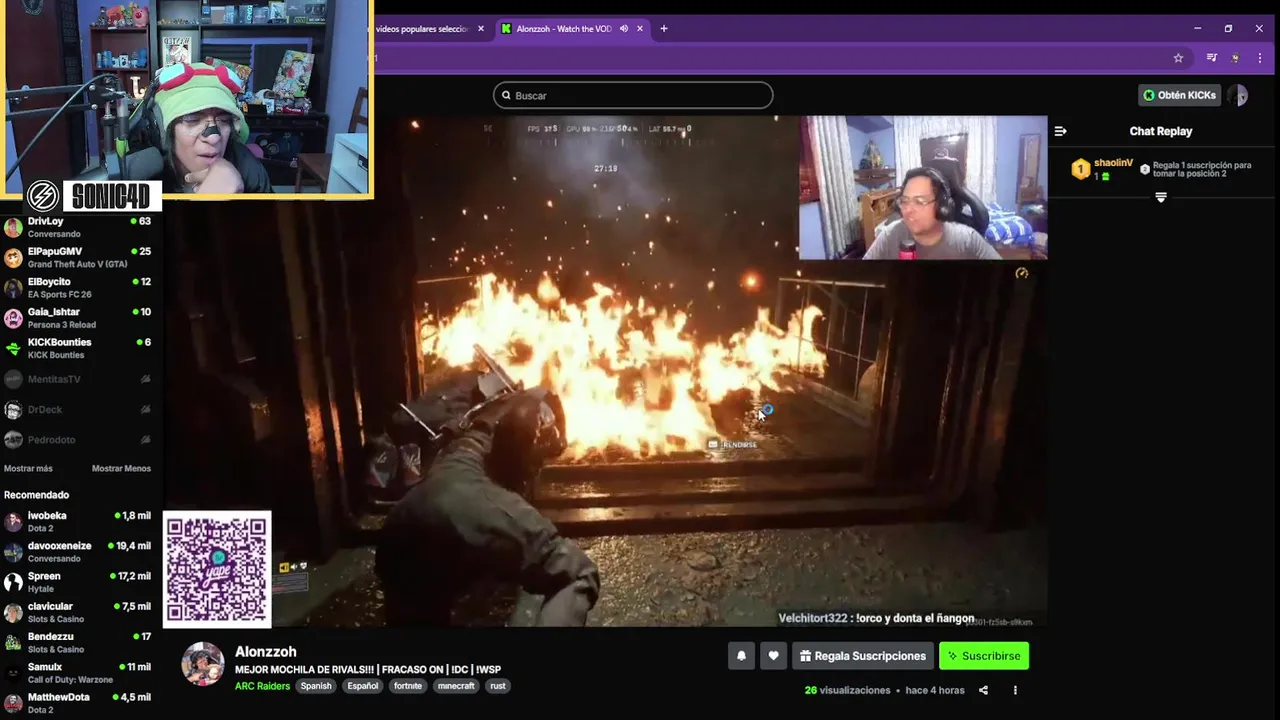1280x720 pixels.
Task: Restore down the browser window
Action: 1228,28
